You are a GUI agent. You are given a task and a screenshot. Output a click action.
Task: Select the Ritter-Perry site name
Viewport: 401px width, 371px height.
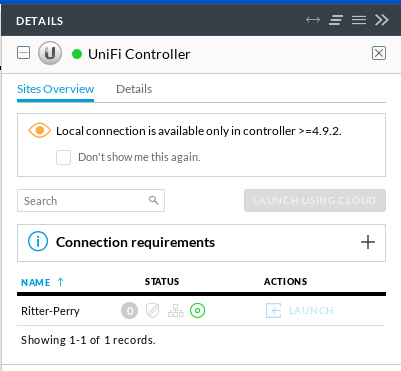(50, 311)
